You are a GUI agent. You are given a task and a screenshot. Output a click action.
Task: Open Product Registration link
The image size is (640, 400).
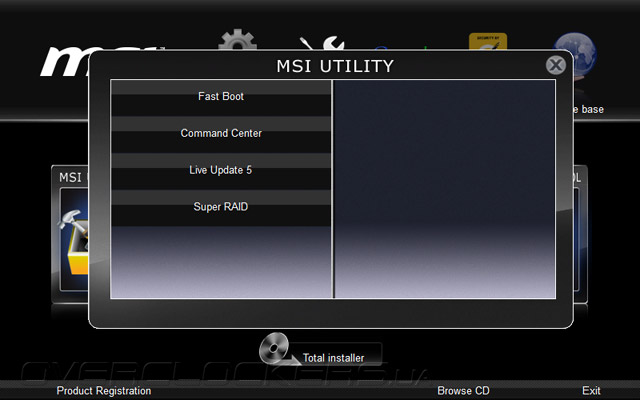pyautogui.click(x=104, y=391)
